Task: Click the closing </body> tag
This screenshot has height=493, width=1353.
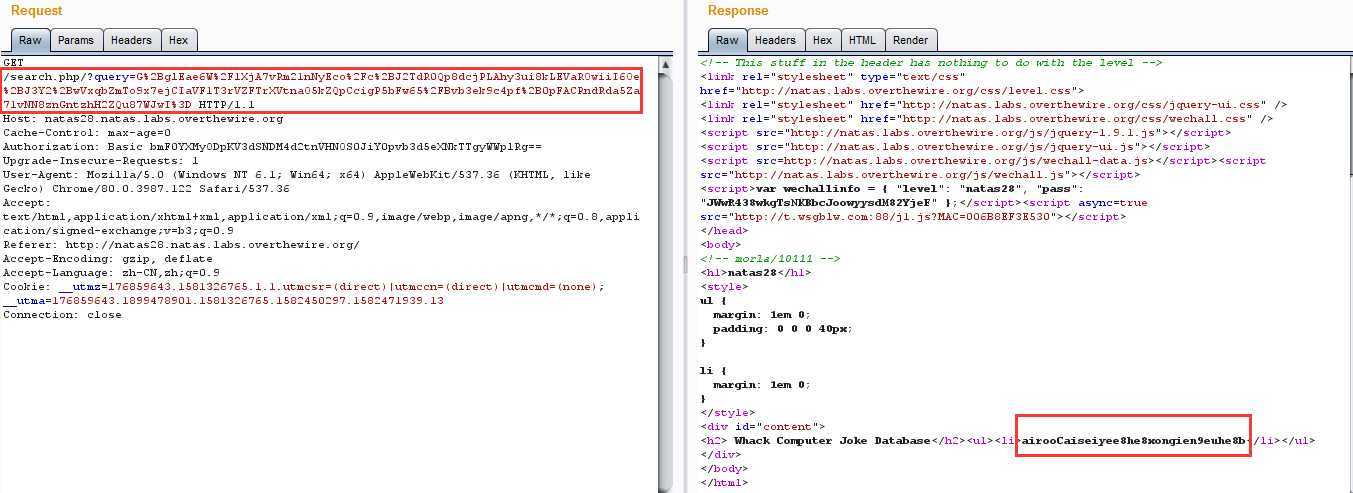Action: click(x=724, y=468)
